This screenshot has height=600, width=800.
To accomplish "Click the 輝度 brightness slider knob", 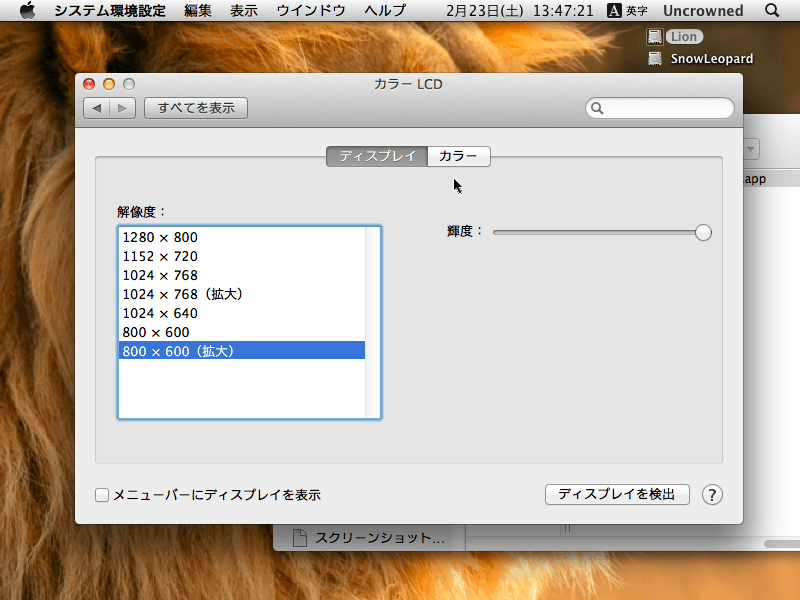I will point(703,232).
